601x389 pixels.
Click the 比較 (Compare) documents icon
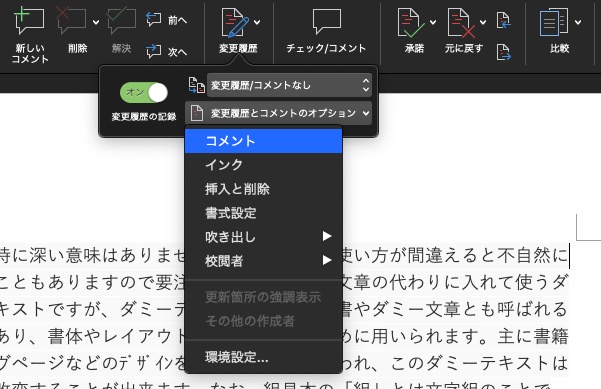click(554, 23)
